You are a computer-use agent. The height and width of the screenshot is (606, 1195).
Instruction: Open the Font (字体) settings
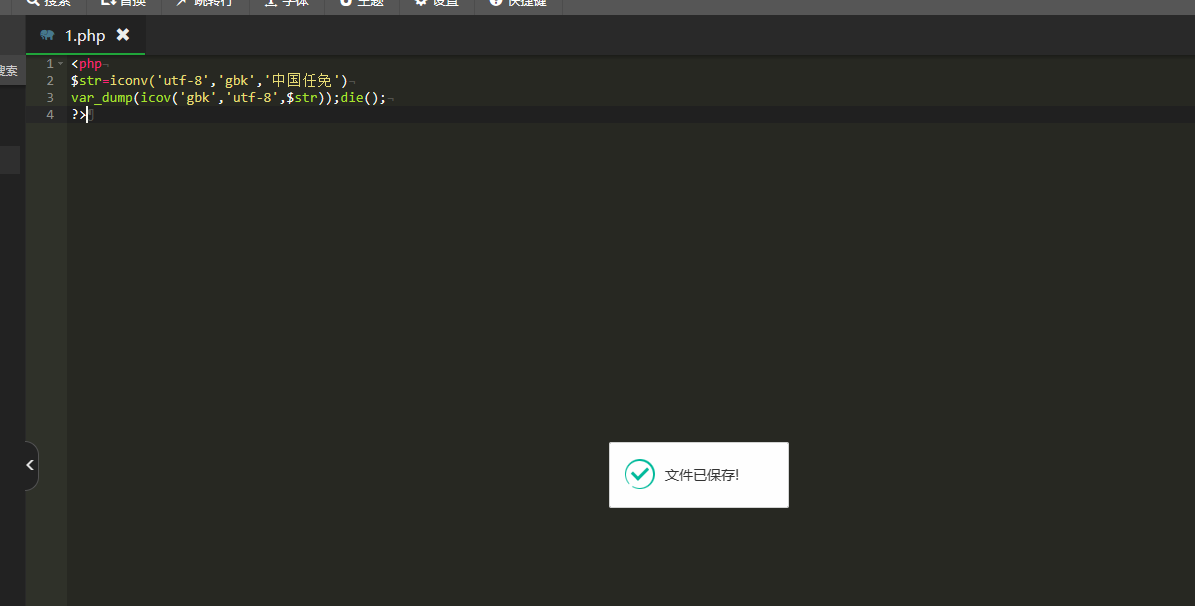click(x=286, y=4)
